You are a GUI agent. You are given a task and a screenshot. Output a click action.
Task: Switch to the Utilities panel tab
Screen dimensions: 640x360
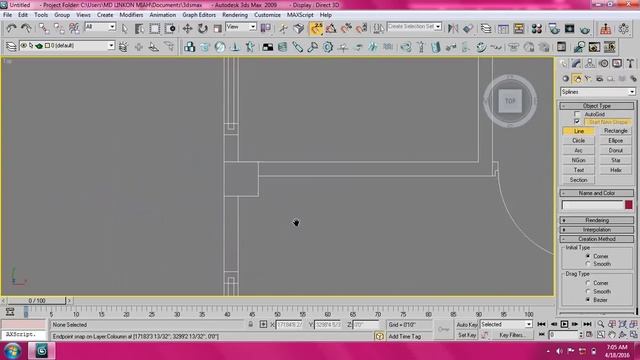630,63
